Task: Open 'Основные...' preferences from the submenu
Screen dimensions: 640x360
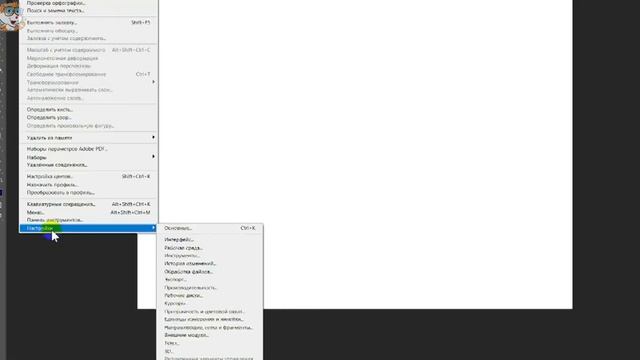Action: pos(210,228)
